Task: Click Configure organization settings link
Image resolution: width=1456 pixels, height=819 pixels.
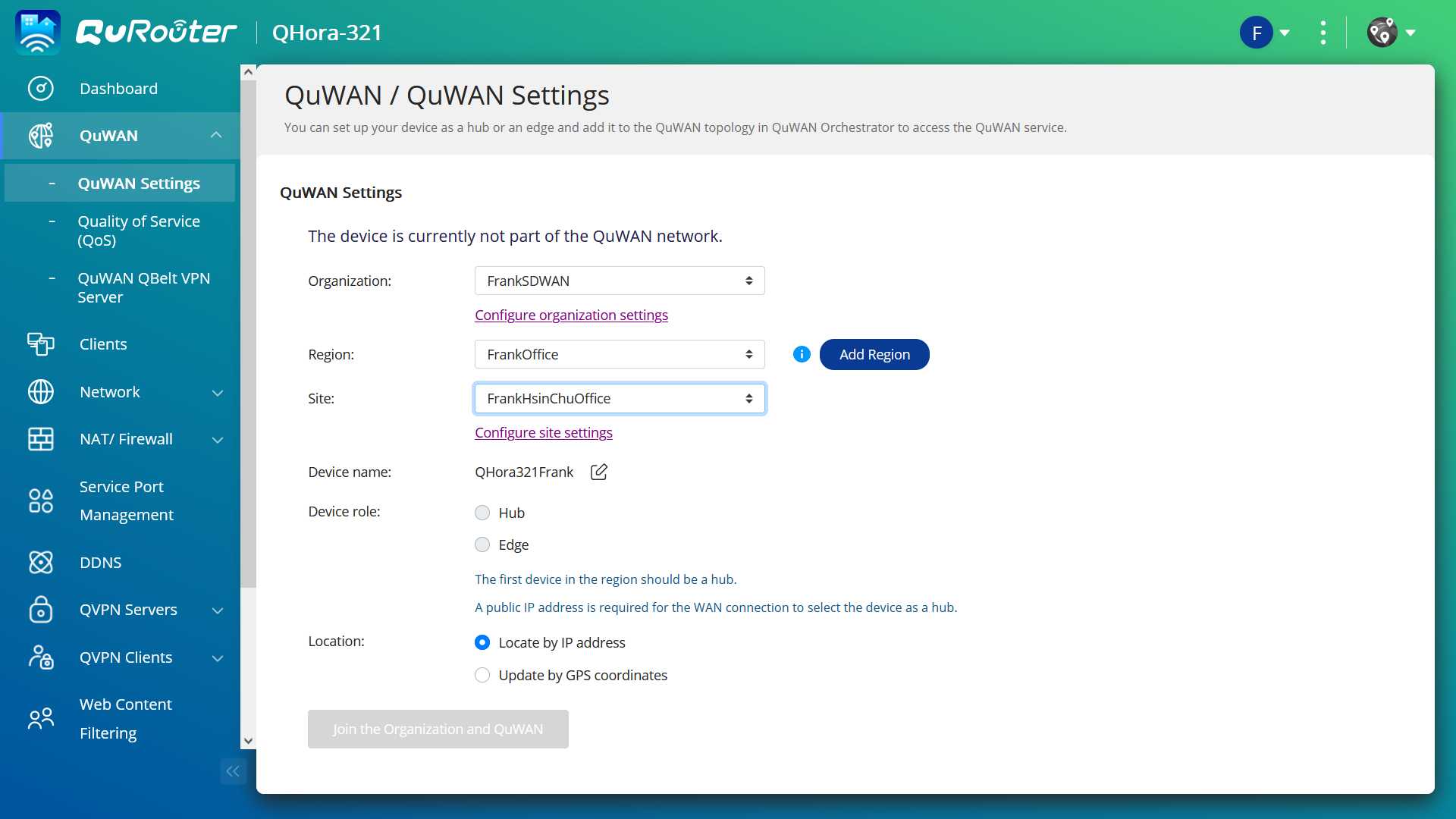Action: pos(571,315)
